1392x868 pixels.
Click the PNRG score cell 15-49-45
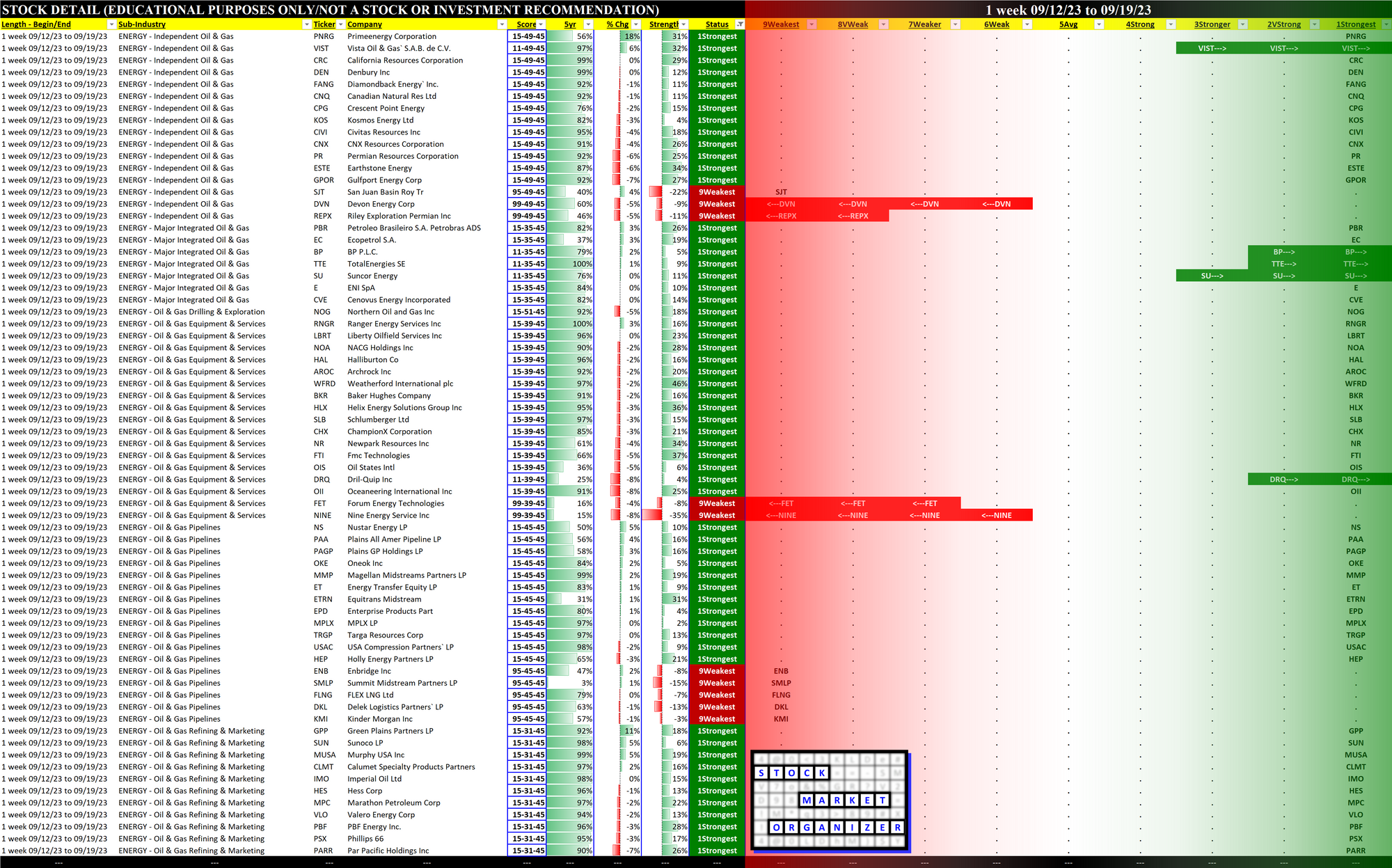[x=528, y=36]
